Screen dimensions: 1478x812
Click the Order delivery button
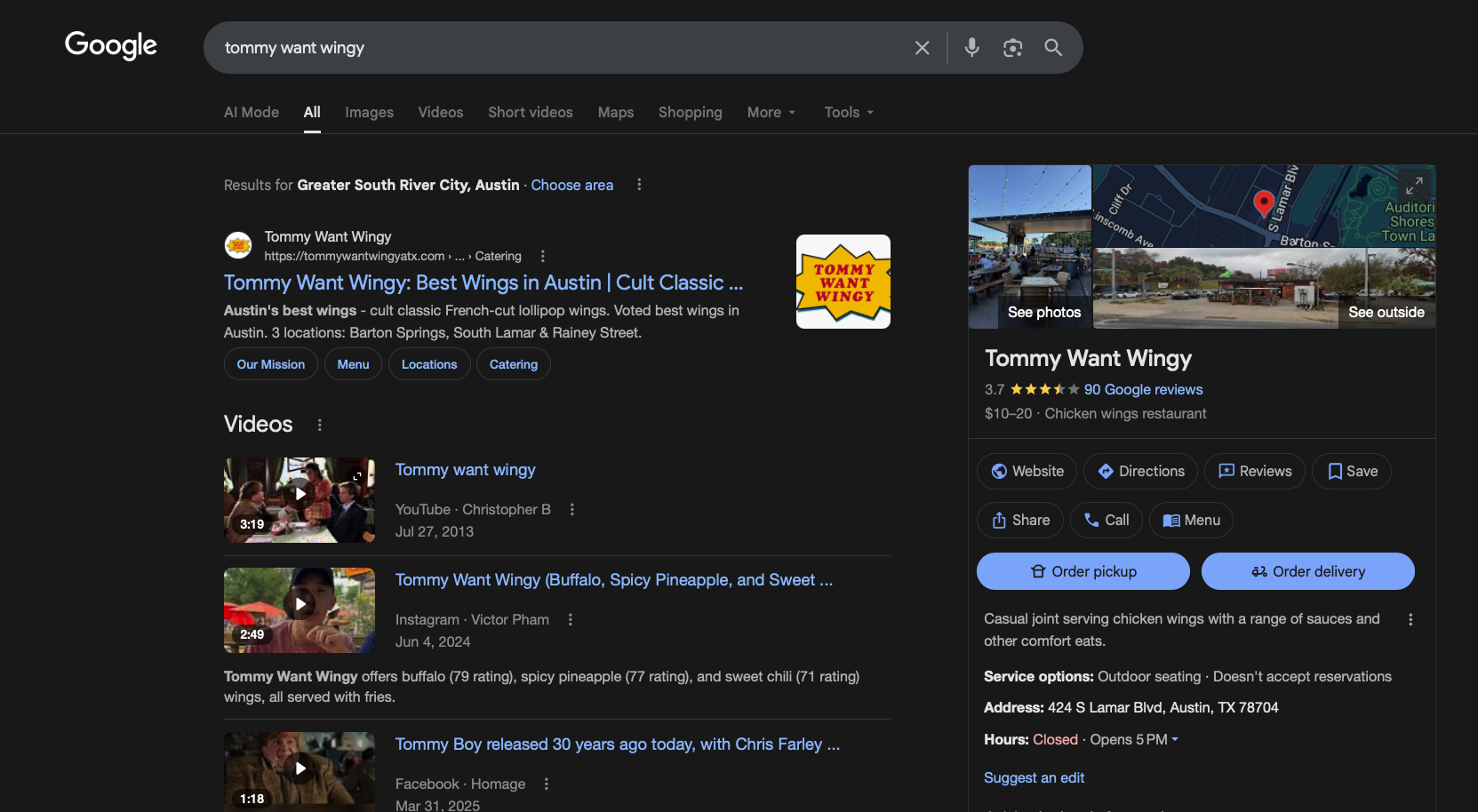pyautogui.click(x=1307, y=571)
